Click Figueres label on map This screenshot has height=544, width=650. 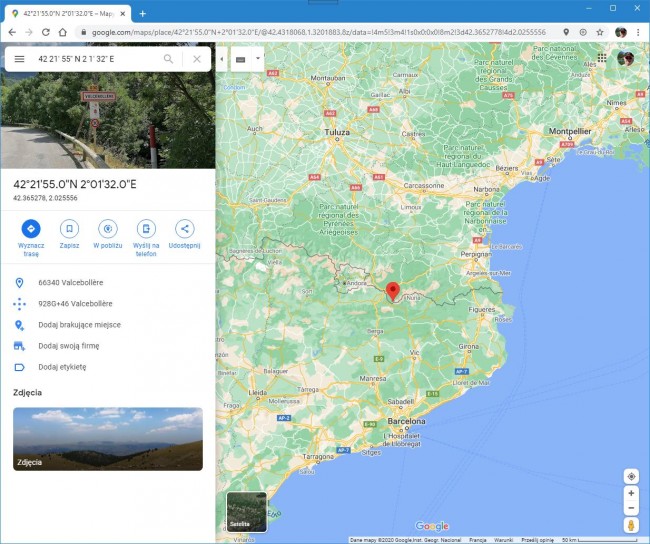coord(482,309)
